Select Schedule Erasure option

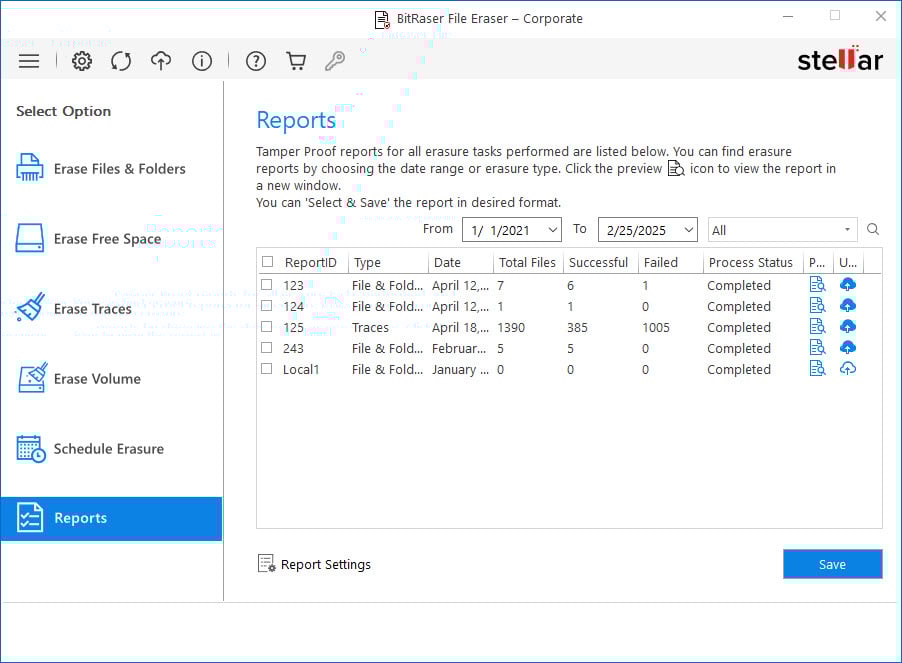pyautogui.click(x=111, y=449)
